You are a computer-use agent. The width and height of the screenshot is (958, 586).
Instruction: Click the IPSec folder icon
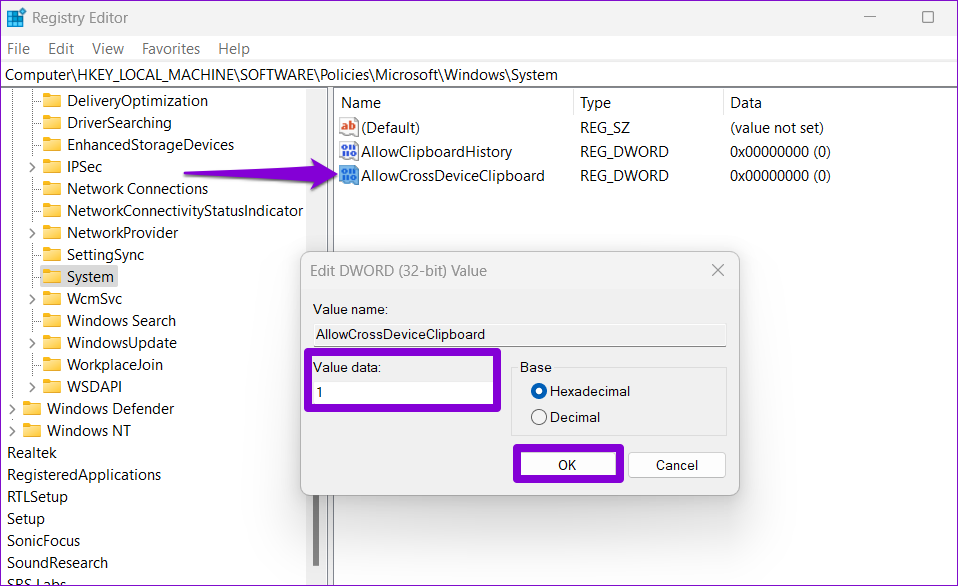(51, 166)
